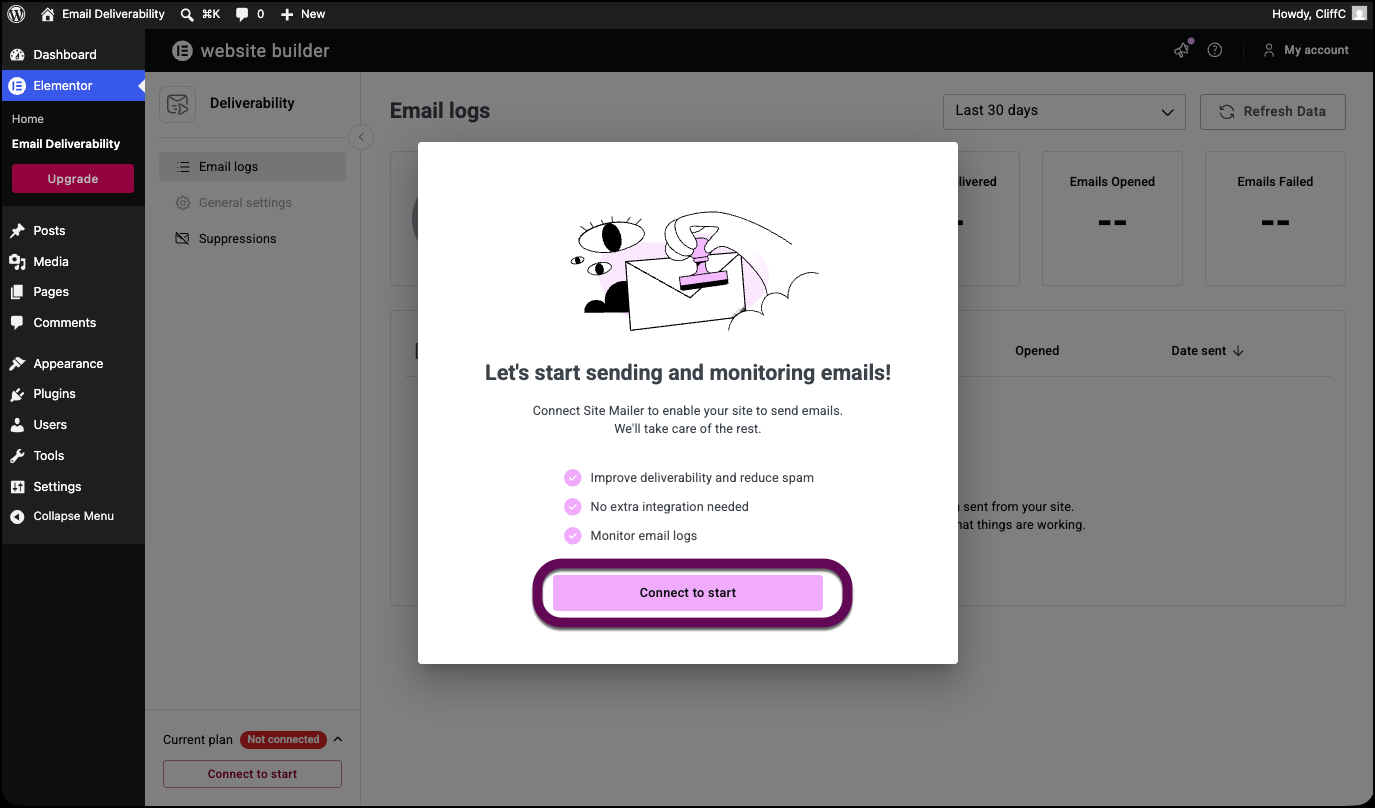Click 'Monitor email logs' text
The width and height of the screenshot is (1375, 808).
pyautogui.click(x=644, y=536)
